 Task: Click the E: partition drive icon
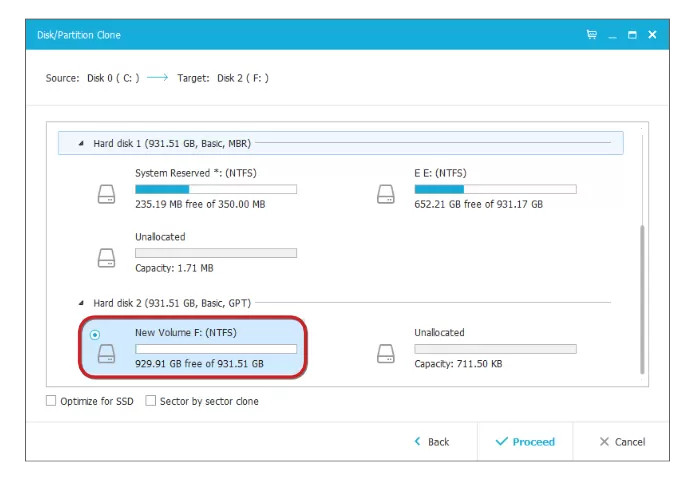[x=386, y=194]
